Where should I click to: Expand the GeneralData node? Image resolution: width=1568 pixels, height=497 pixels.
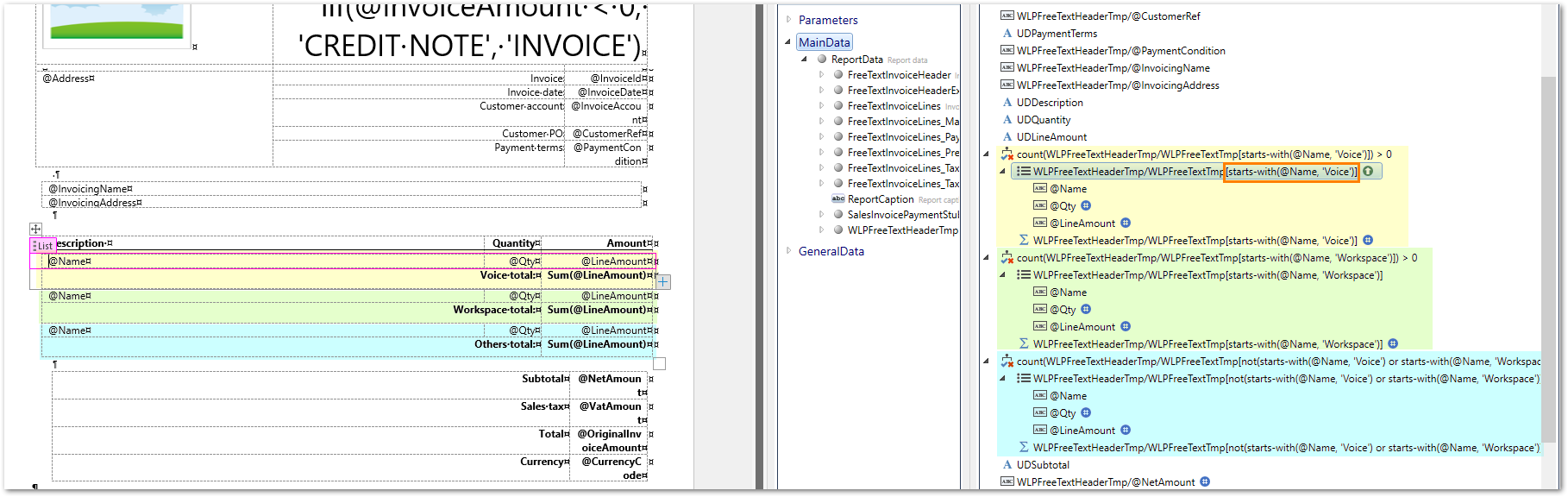click(788, 250)
